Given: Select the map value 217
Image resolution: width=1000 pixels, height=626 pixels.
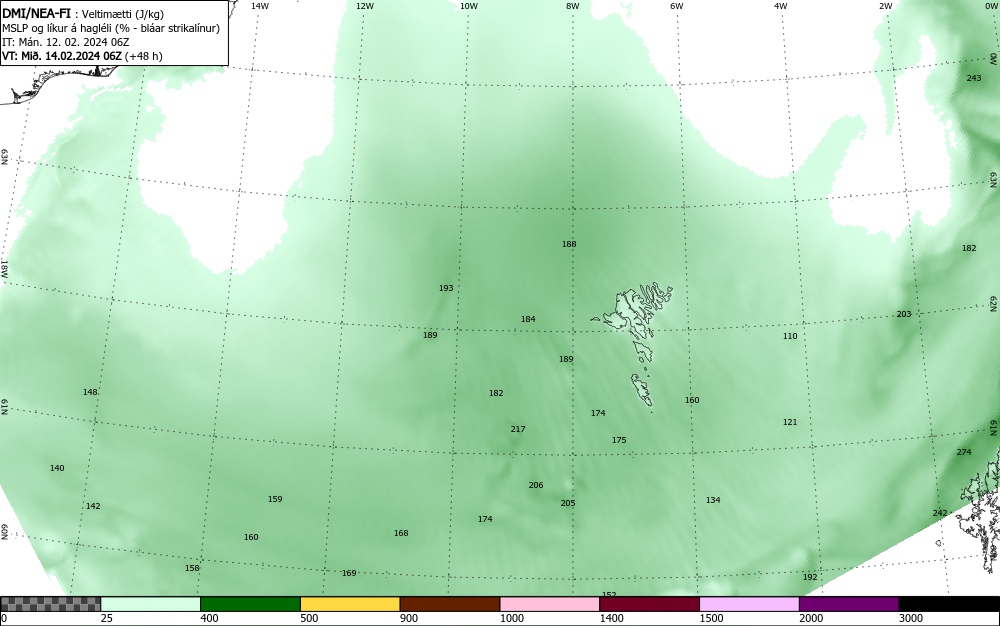Looking at the screenshot, I should tap(518, 429).
